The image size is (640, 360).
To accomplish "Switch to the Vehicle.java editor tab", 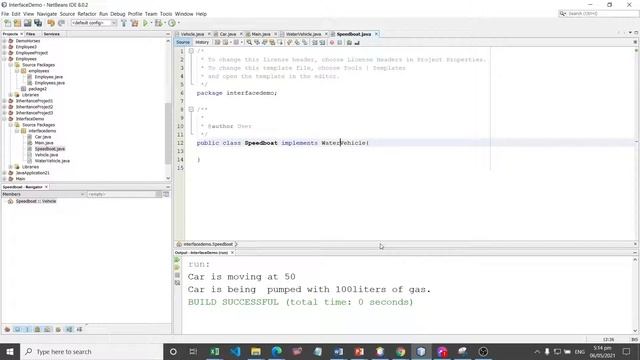I will point(192,34).
